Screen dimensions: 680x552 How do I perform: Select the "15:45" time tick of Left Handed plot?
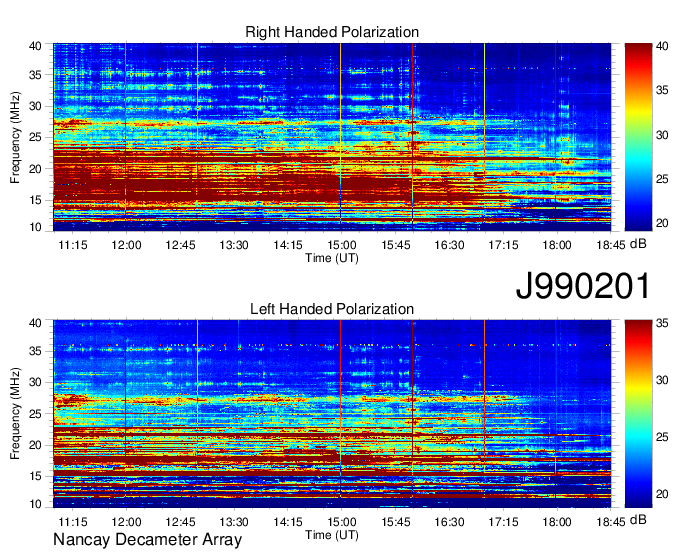click(x=396, y=522)
